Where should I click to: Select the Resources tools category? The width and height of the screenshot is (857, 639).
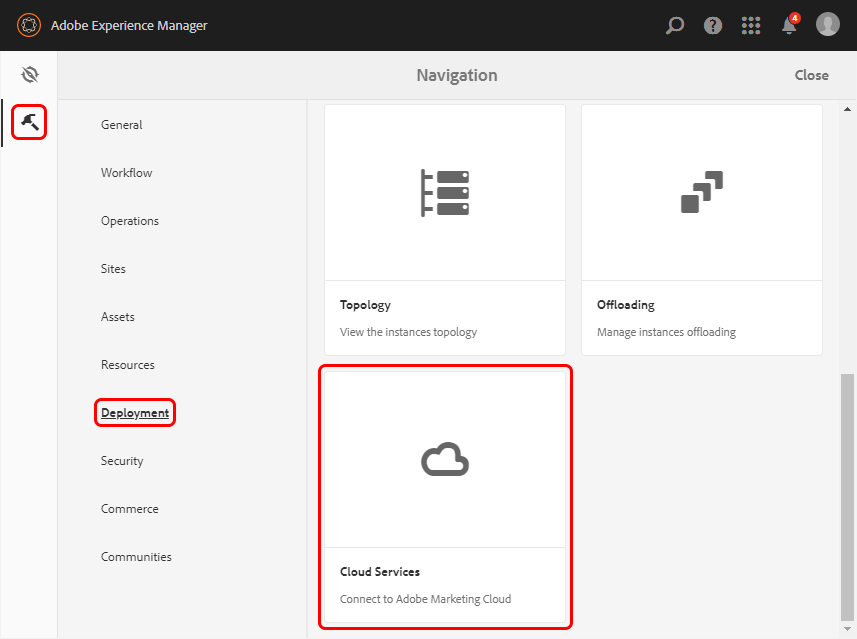coord(127,365)
